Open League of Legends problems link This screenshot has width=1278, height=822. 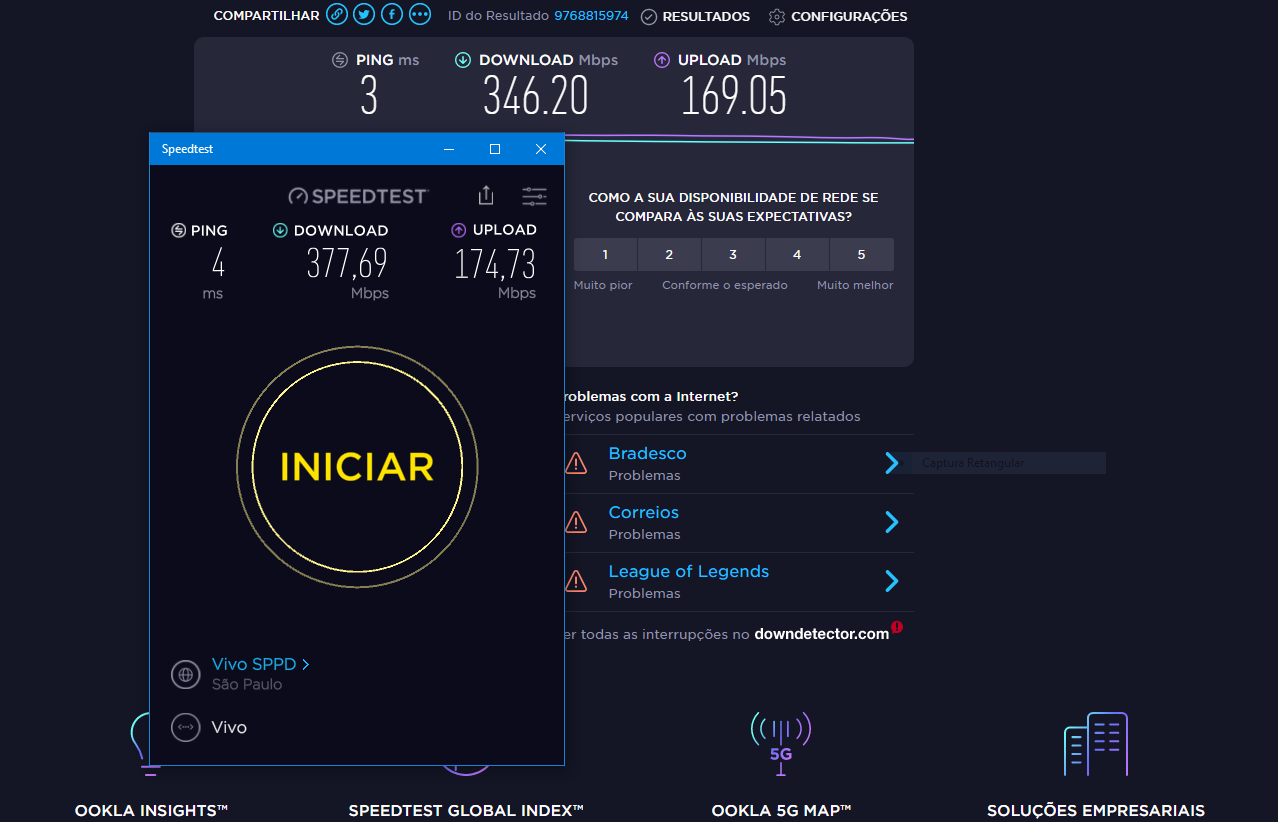pyautogui.click(x=688, y=571)
